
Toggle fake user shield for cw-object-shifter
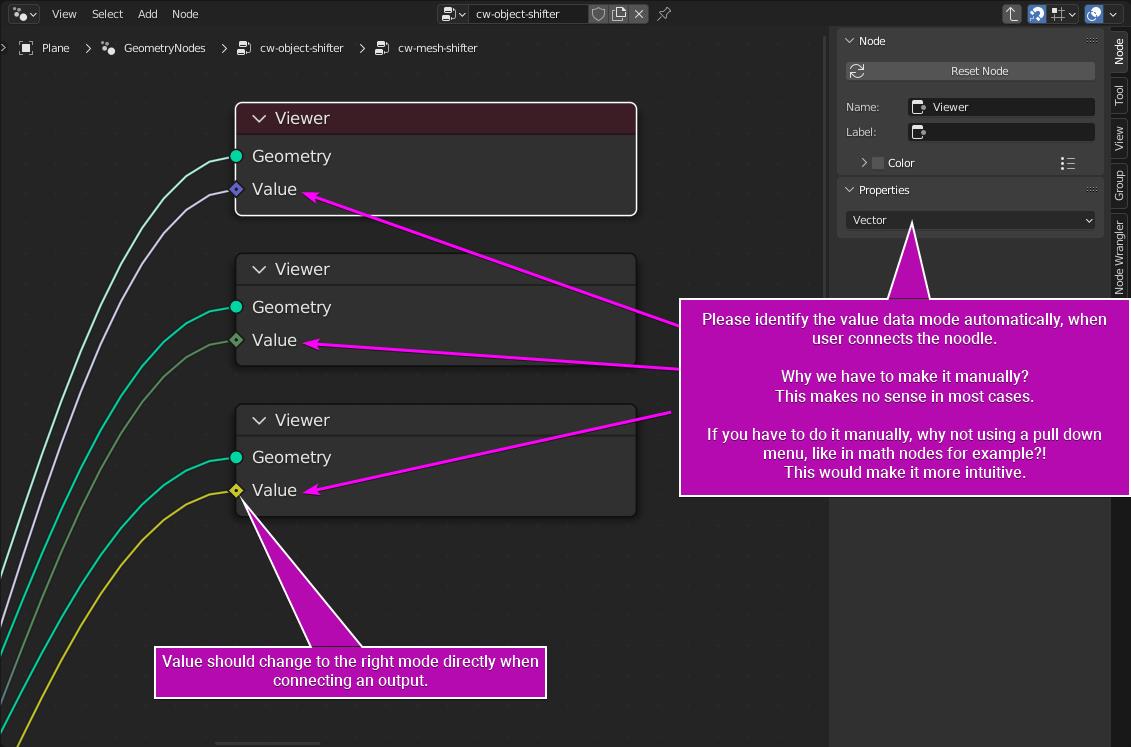(x=598, y=14)
